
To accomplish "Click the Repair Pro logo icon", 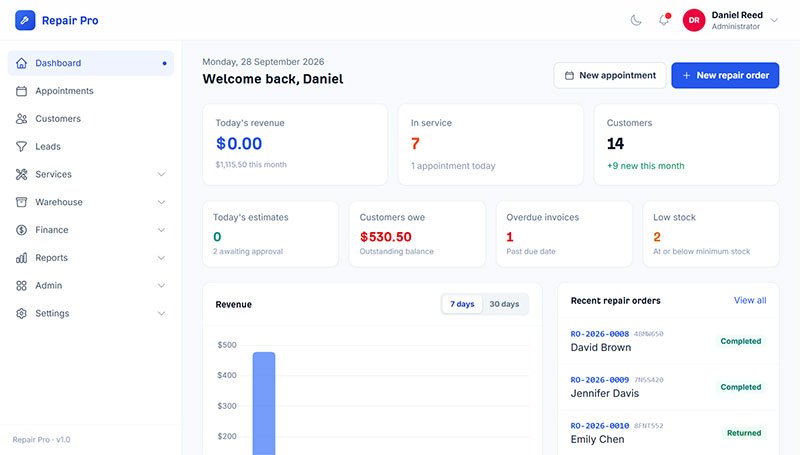I will [x=25, y=20].
